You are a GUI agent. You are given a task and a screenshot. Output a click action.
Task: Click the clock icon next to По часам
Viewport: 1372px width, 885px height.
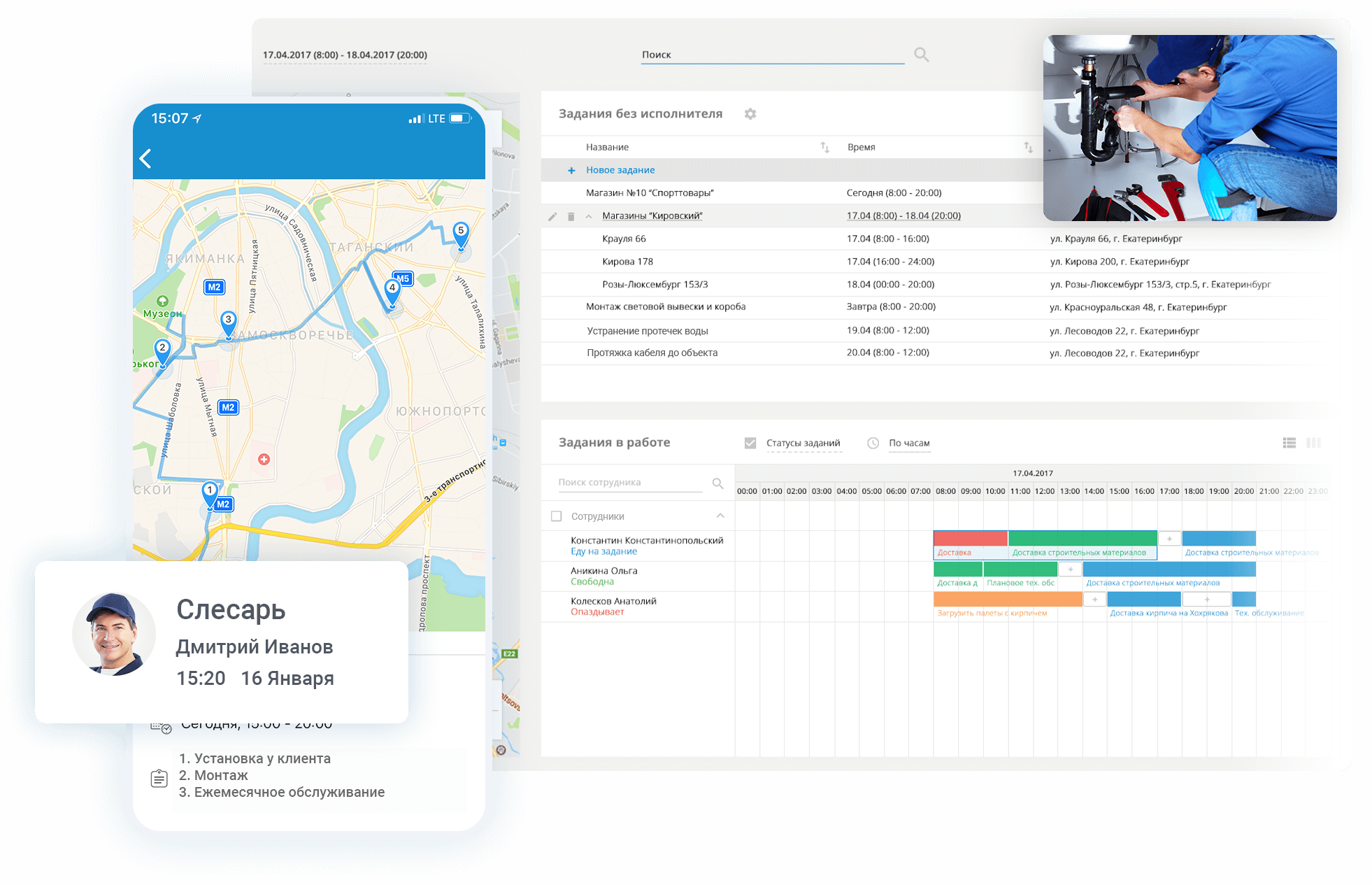[x=873, y=443]
